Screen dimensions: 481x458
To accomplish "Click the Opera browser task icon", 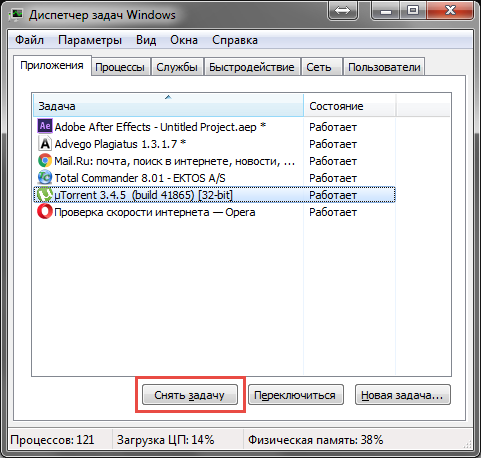I will point(45,212).
